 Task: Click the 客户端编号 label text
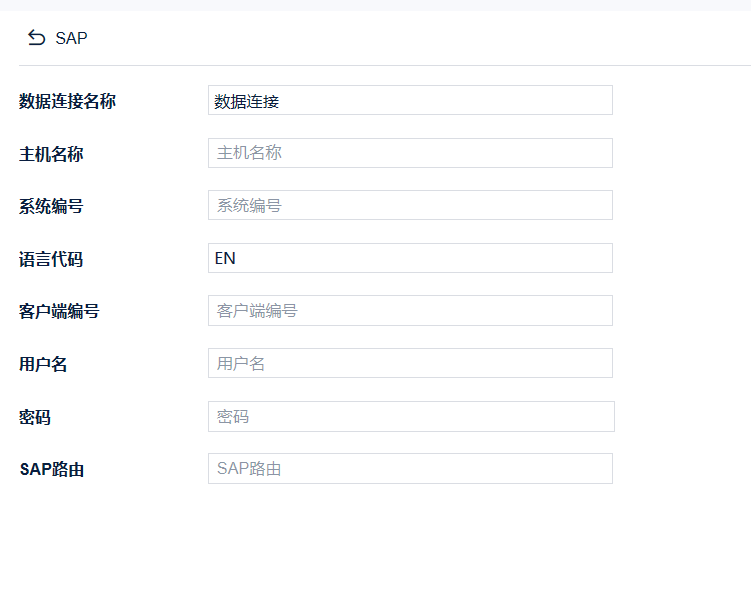click(59, 312)
